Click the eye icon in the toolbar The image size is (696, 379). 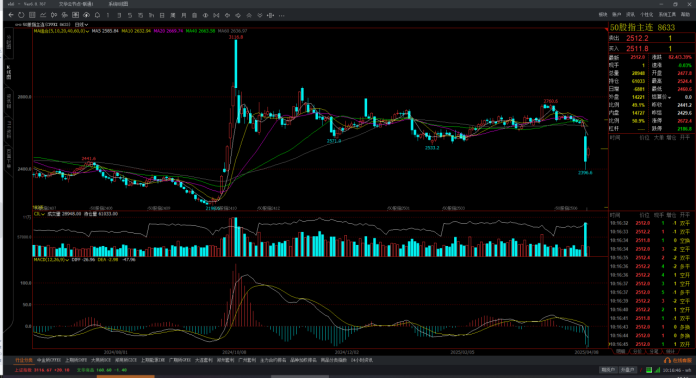tap(206, 15)
